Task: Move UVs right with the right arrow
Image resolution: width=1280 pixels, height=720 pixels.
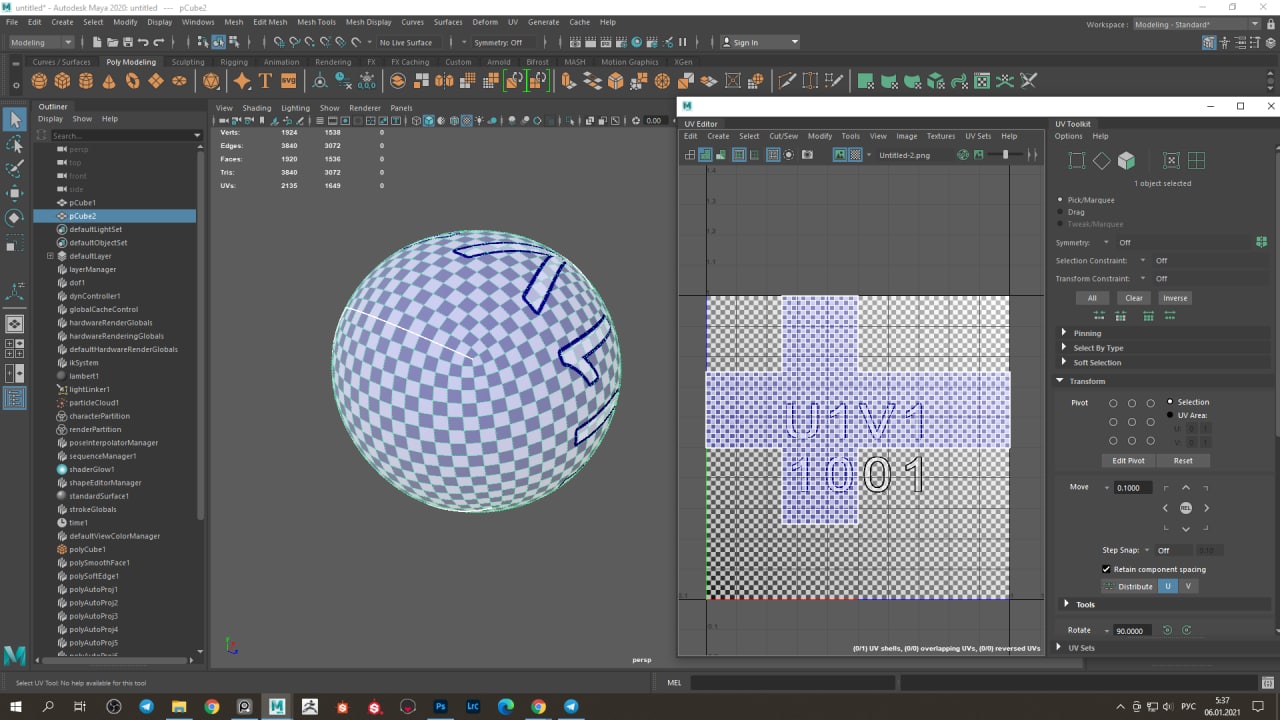Action: tap(1206, 508)
